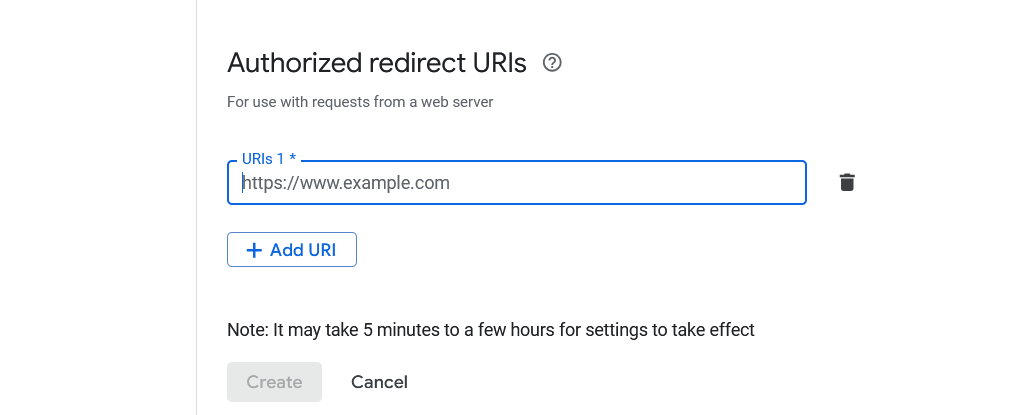Click the Authorized redirect URIs heading
Image resolution: width=1018 pixels, height=415 pixels.
[376, 64]
